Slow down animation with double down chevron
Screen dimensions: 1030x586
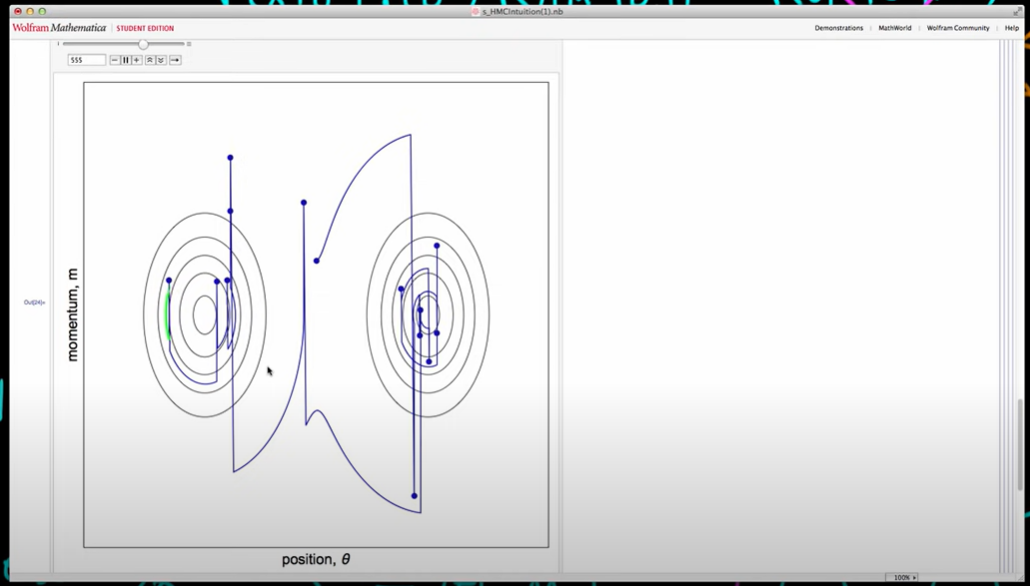click(160, 60)
